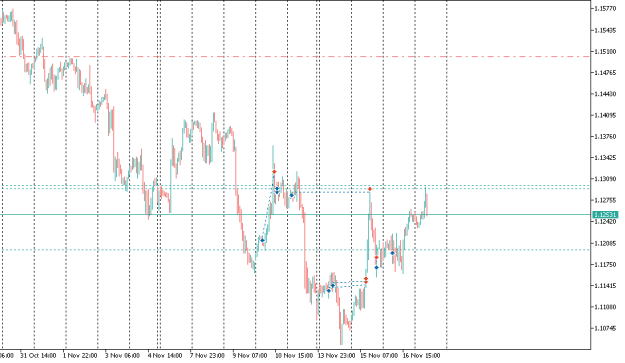Click the 10 Nov 15:00 time label
This screenshot has width=625, height=363.
(x=294, y=355)
